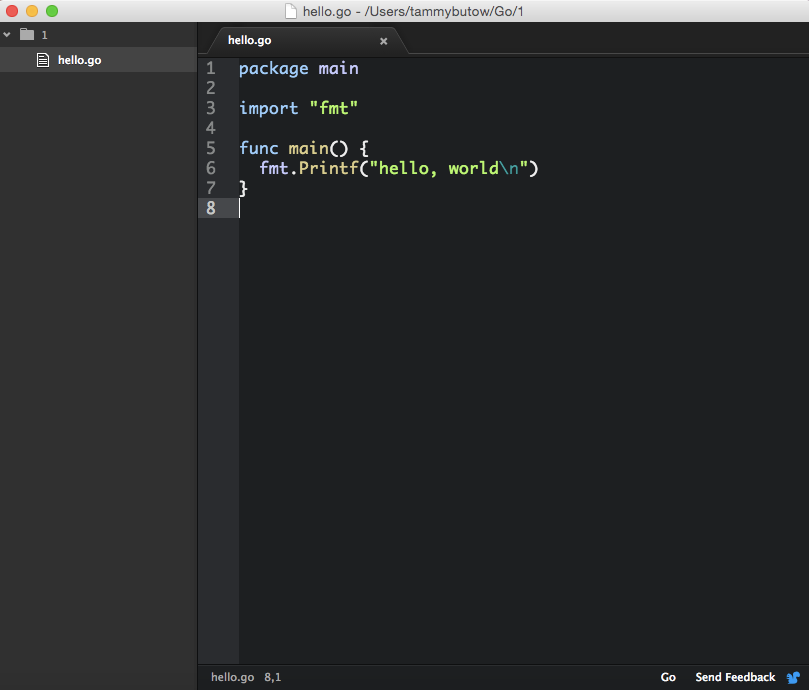Click the squirrel icon in status bar
This screenshot has width=809, height=690.
tap(793, 677)
